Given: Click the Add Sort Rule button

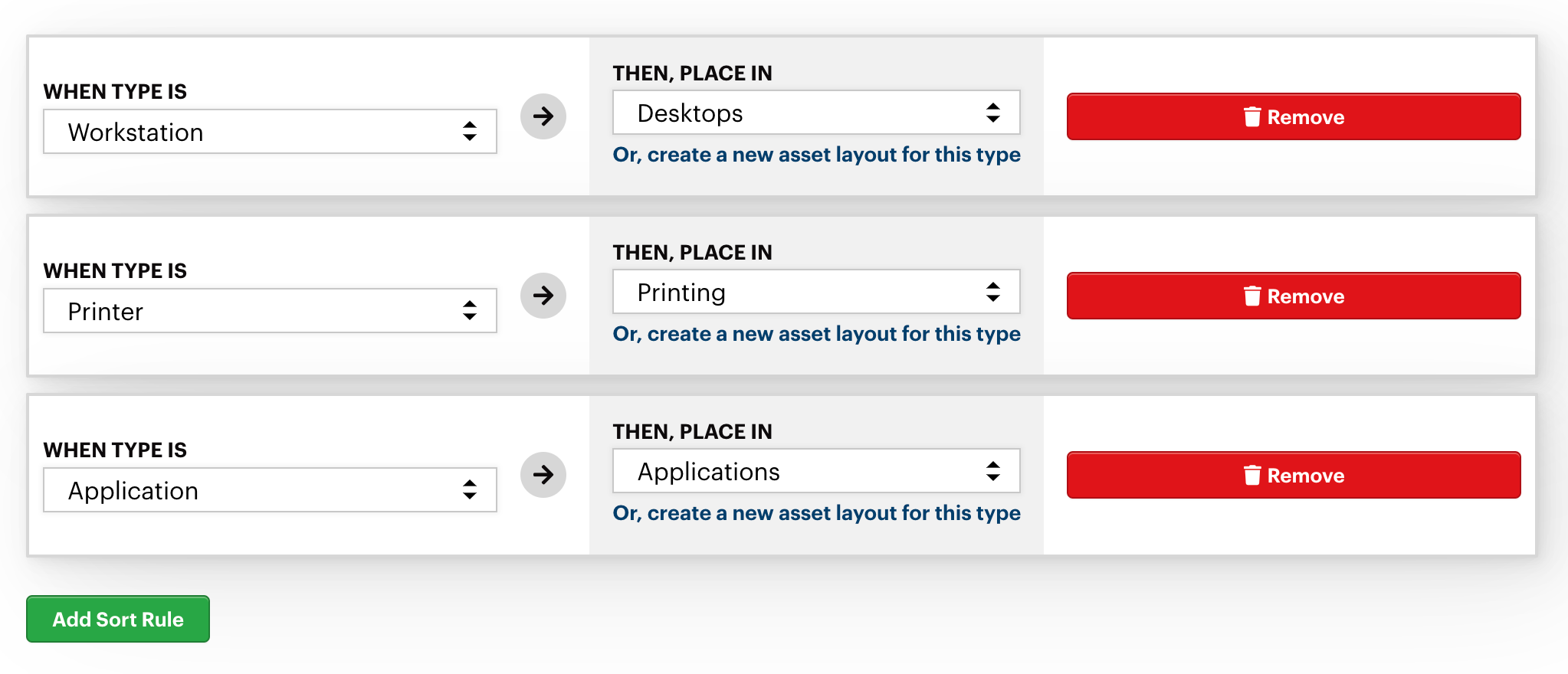Looking at the screenshot, I should pyautogui.click(x=117, y=619).
